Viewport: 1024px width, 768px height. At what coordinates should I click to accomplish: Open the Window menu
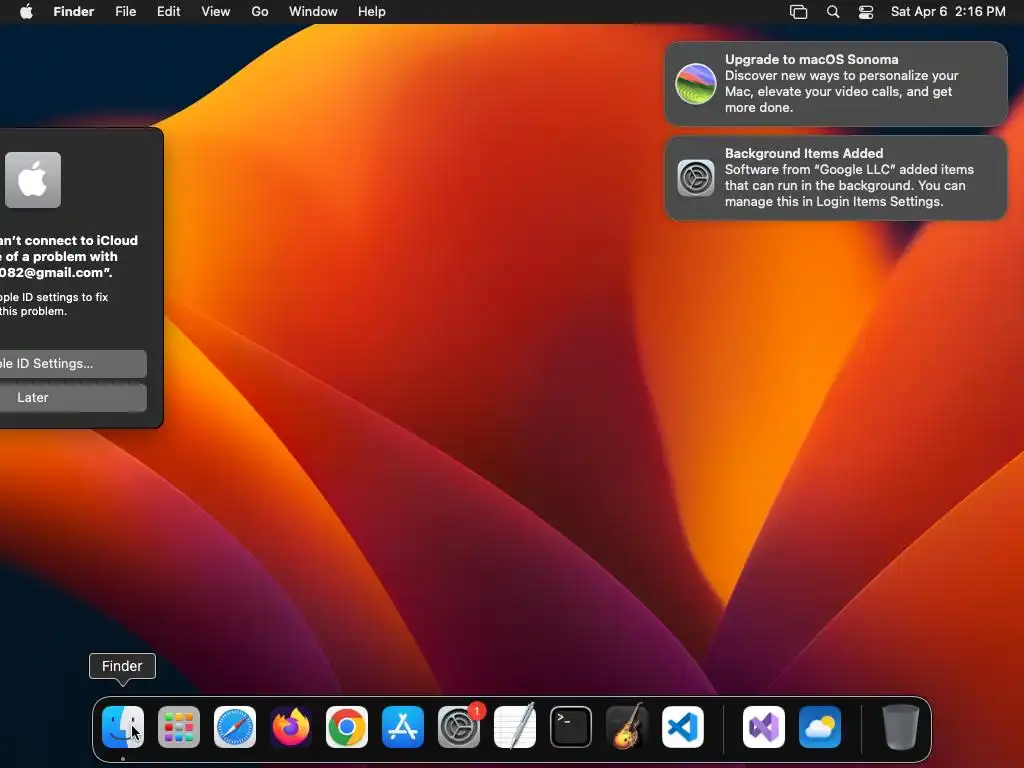click(x=313, y=12)
